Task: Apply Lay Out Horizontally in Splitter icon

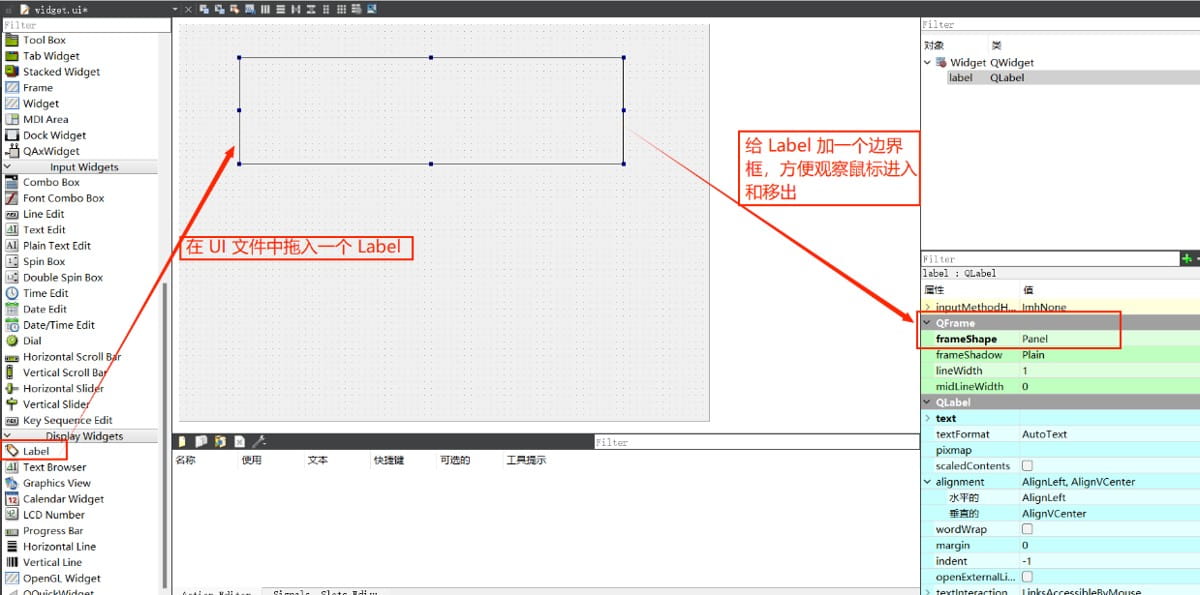Action: click(295, 9)
